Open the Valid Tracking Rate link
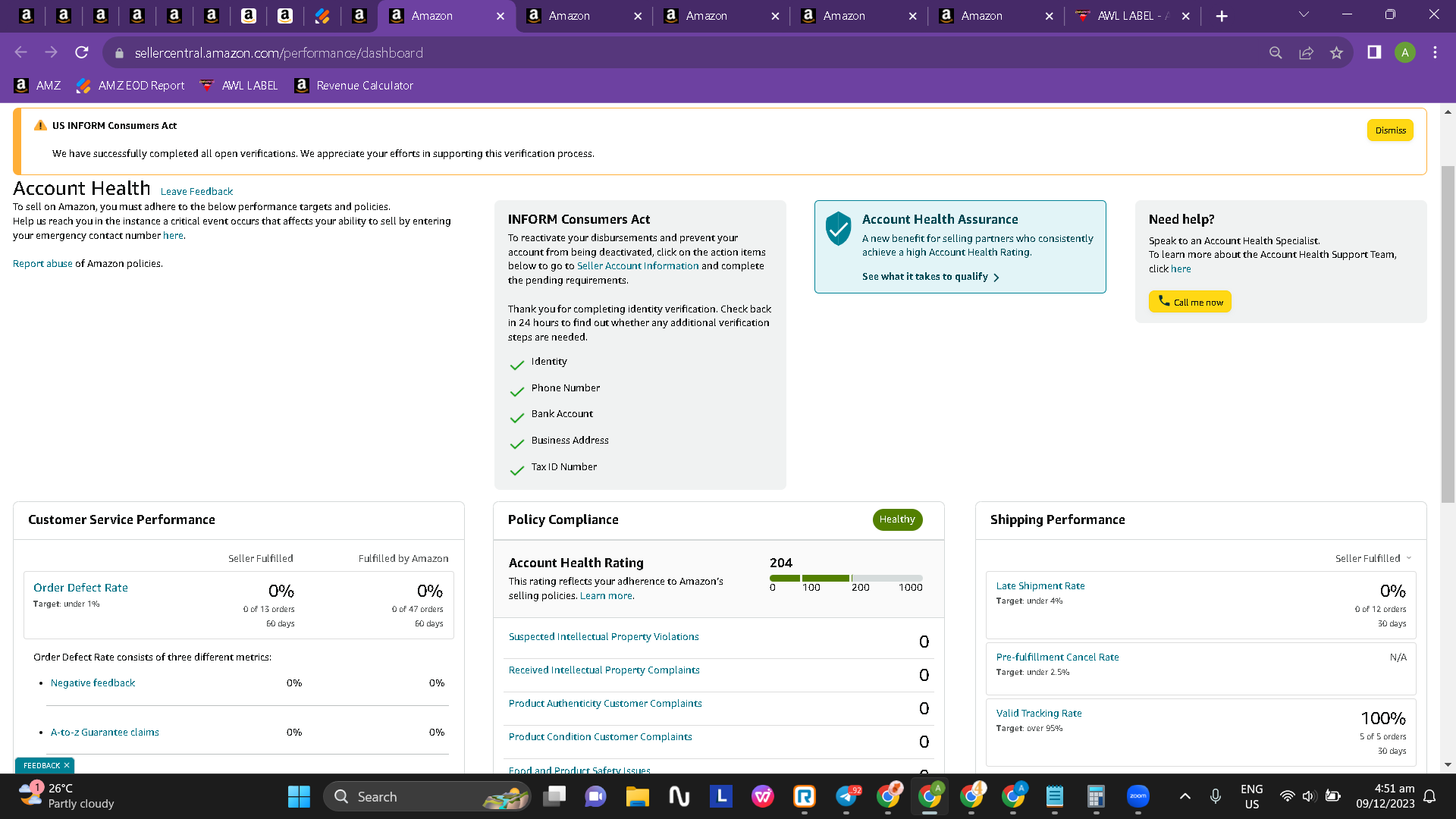Viewport: 1456px width, 819px height. [1039, 714]
